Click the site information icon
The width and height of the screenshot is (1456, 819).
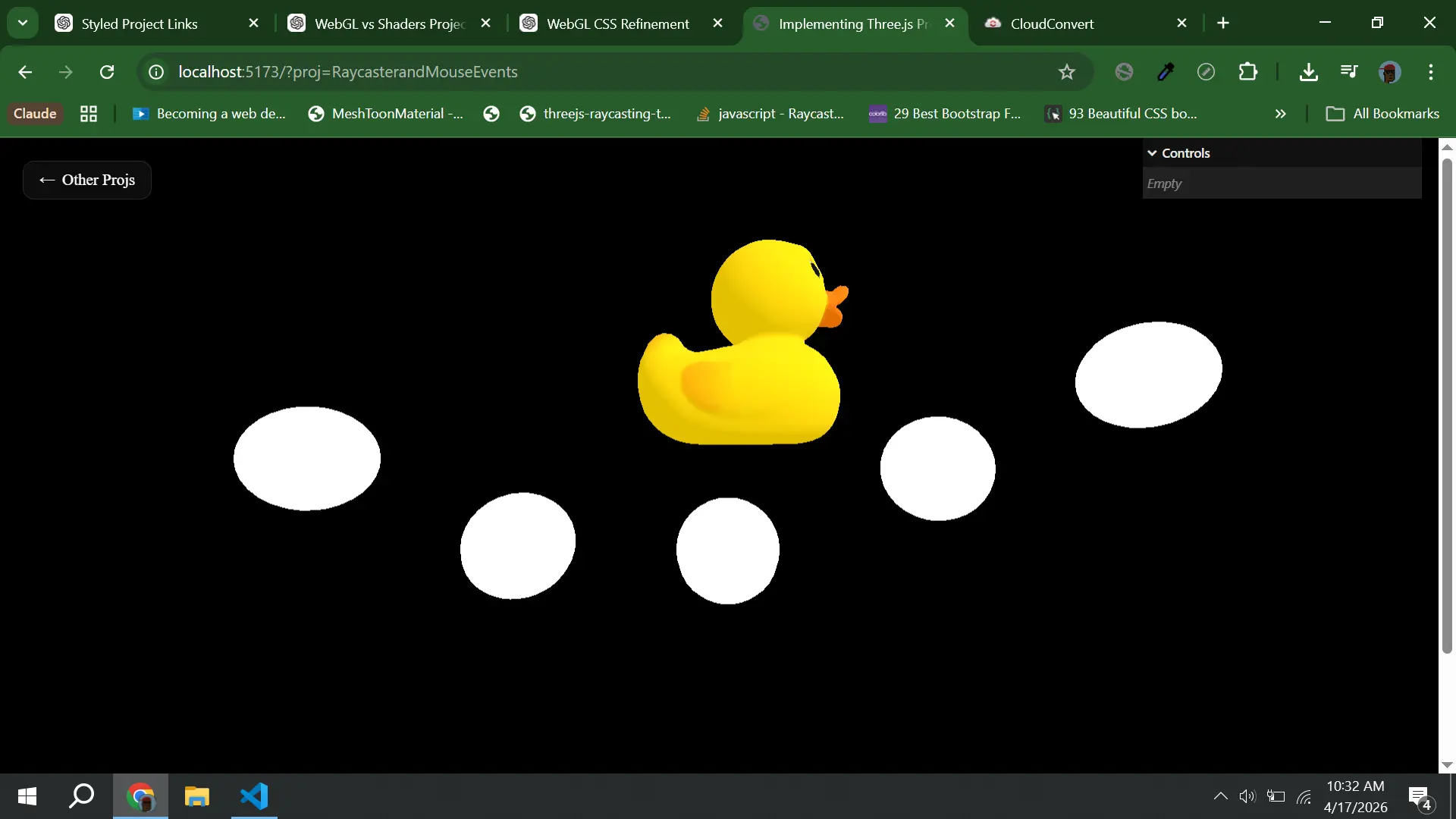click(156, 72)
